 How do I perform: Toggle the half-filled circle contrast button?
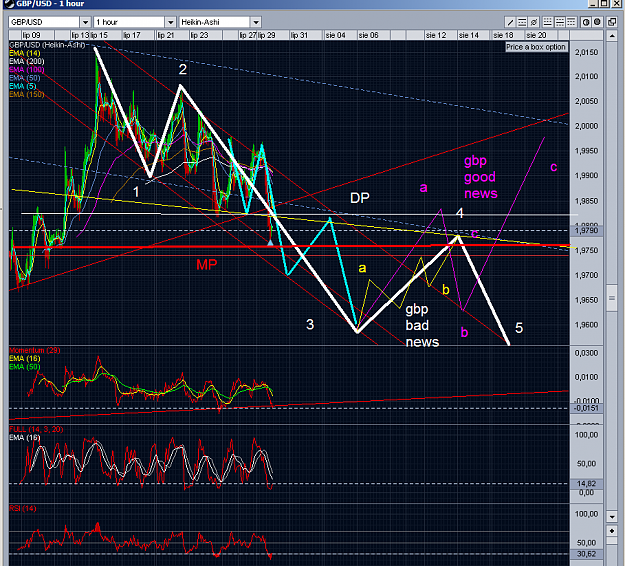(x=586, y=22)
